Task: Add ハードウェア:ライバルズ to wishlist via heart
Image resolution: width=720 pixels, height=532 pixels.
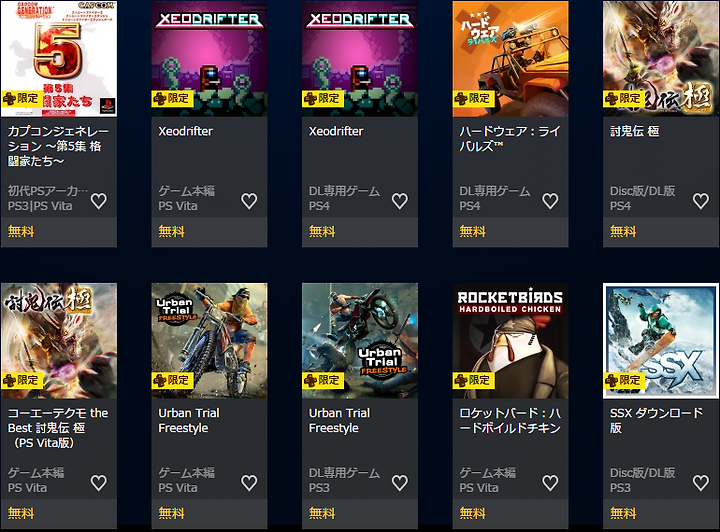Action: [x=551, y=201]
